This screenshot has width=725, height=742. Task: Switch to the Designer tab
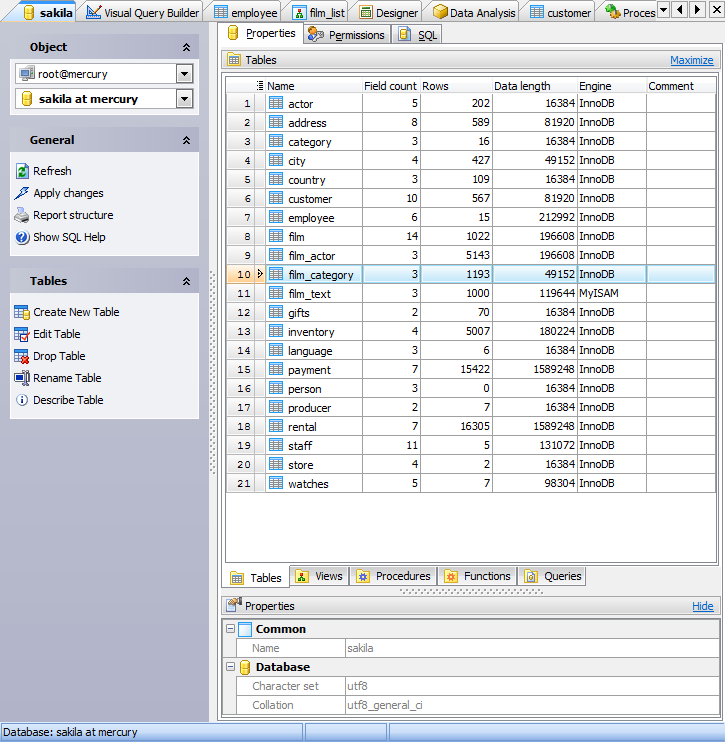tap(389, 12)
